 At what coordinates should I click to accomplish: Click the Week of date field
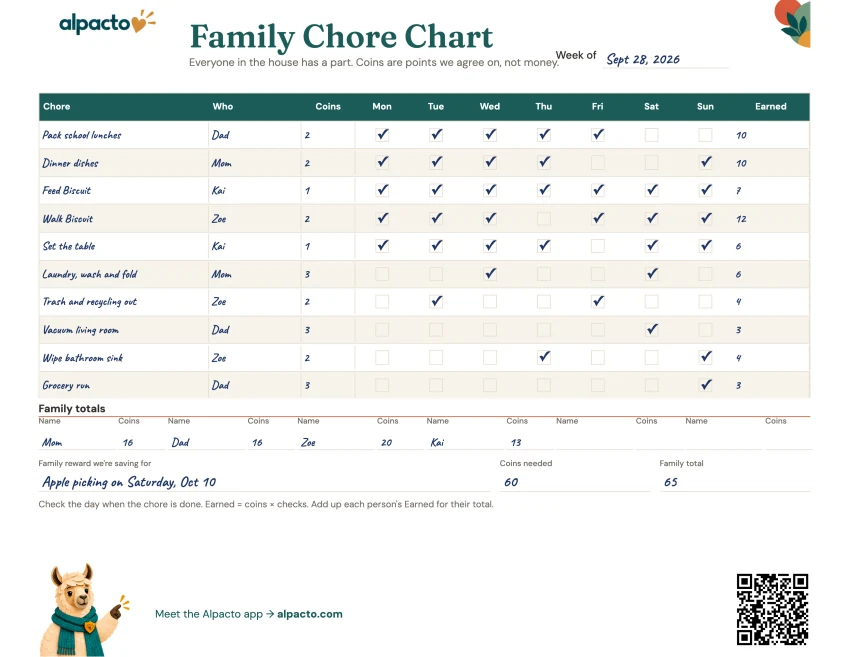666,59
